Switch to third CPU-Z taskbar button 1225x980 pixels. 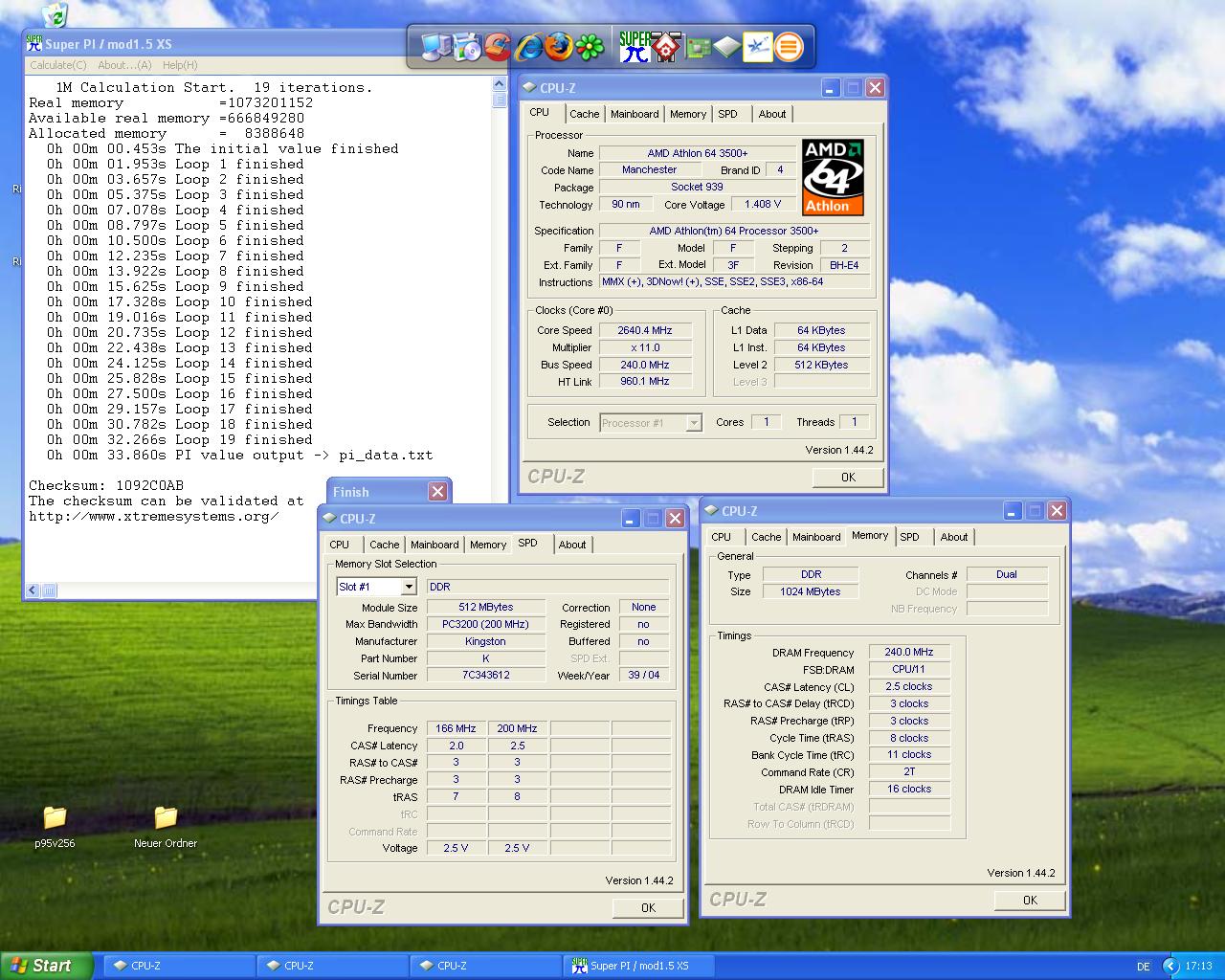click(x=484, y=966)
